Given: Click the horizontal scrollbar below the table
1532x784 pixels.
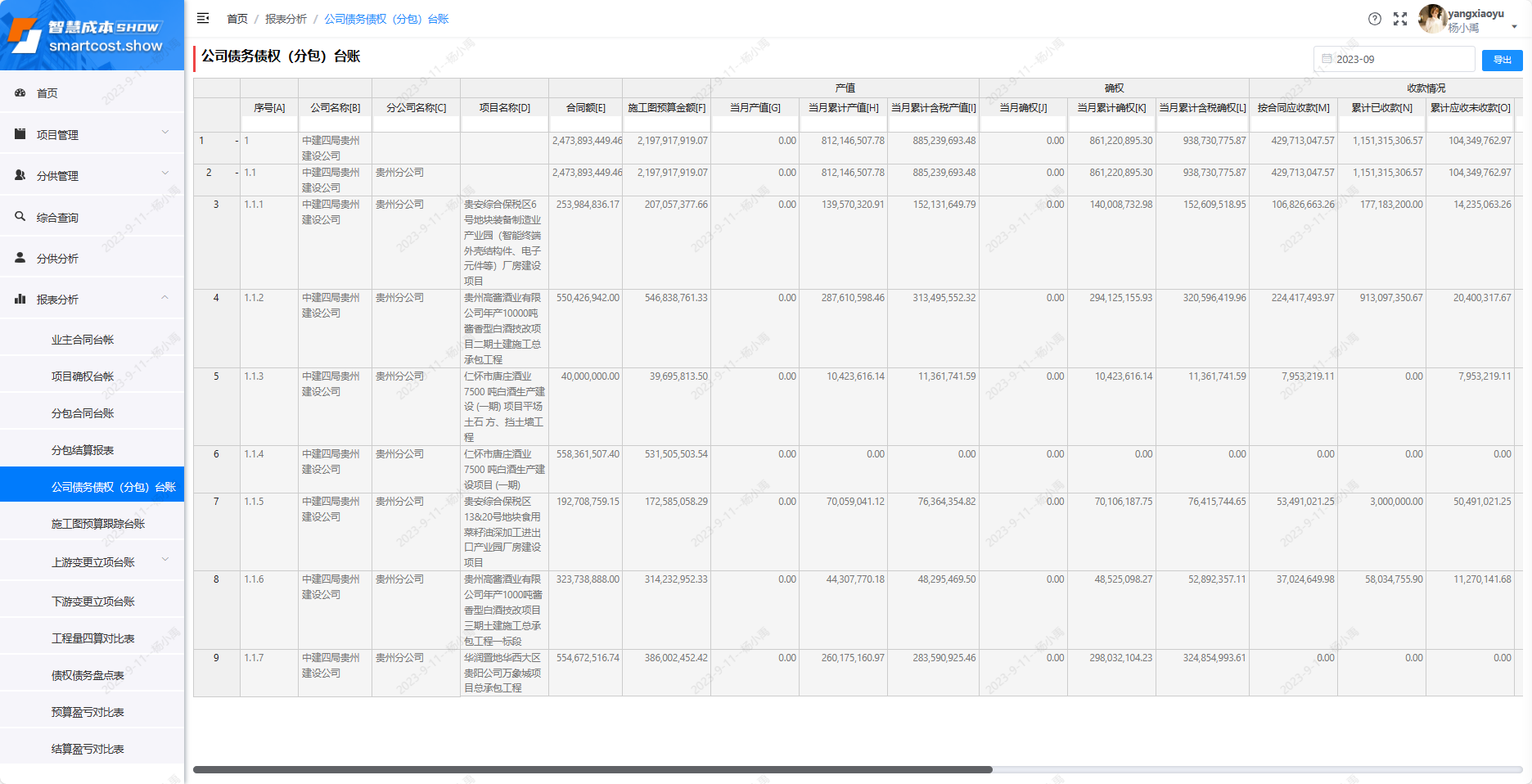Looking at the screenshot, I should coord(593,769).
